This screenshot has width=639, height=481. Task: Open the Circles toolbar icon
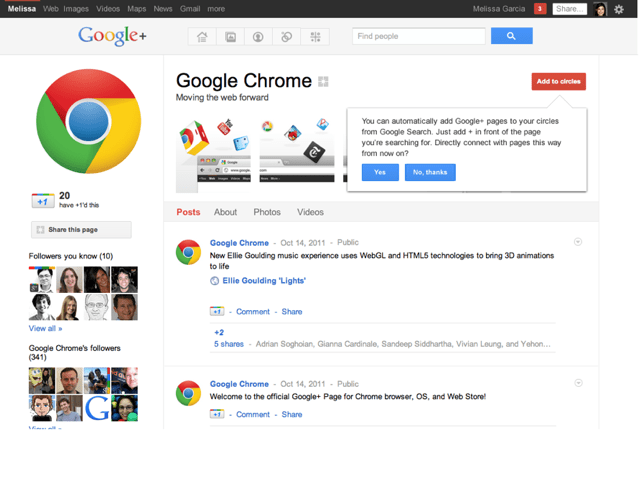(x=286, y=37)
